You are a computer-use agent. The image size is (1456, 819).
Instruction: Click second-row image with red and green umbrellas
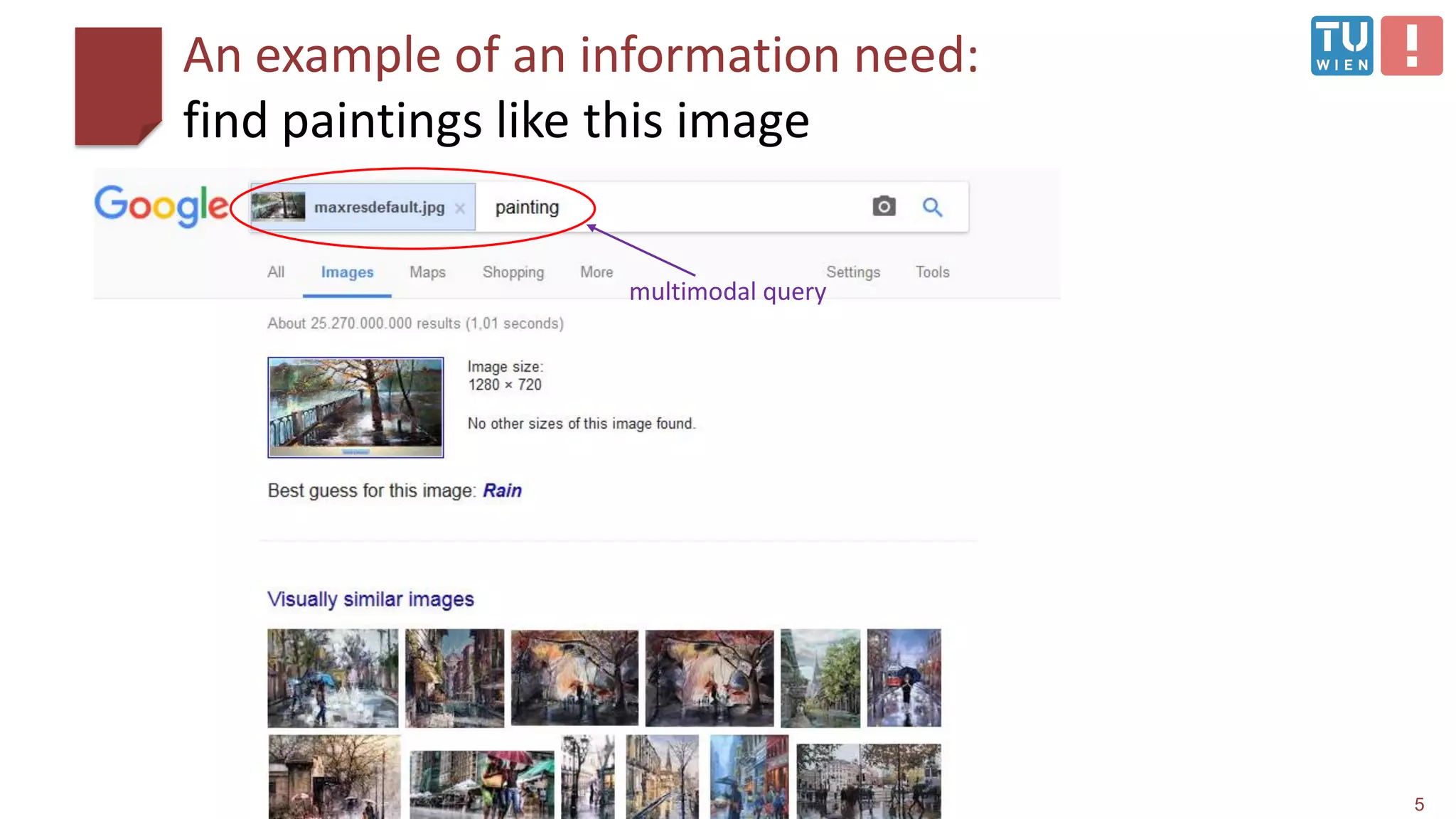(x=482, y=784)
